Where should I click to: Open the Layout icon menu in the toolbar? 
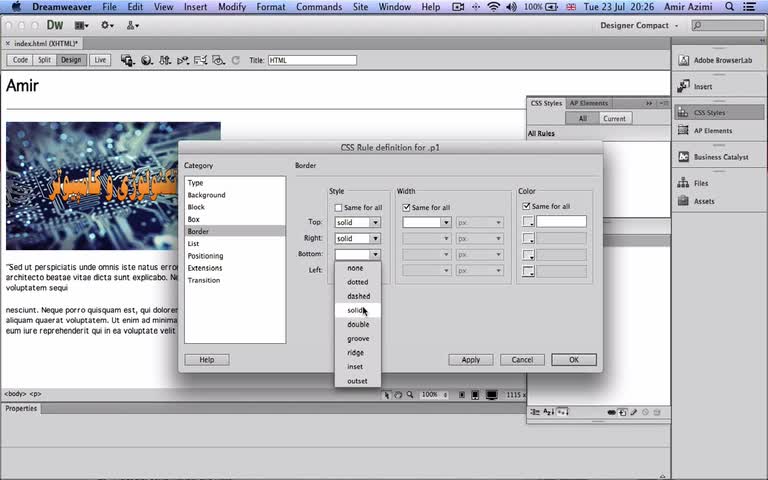81,25
